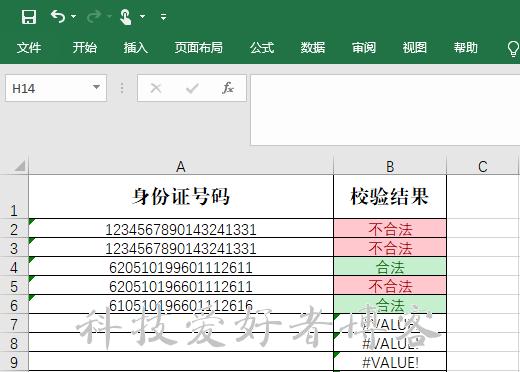Select column A header
Image resolution: width=520 pixels, height=372 pixels.
coord(181,166)
